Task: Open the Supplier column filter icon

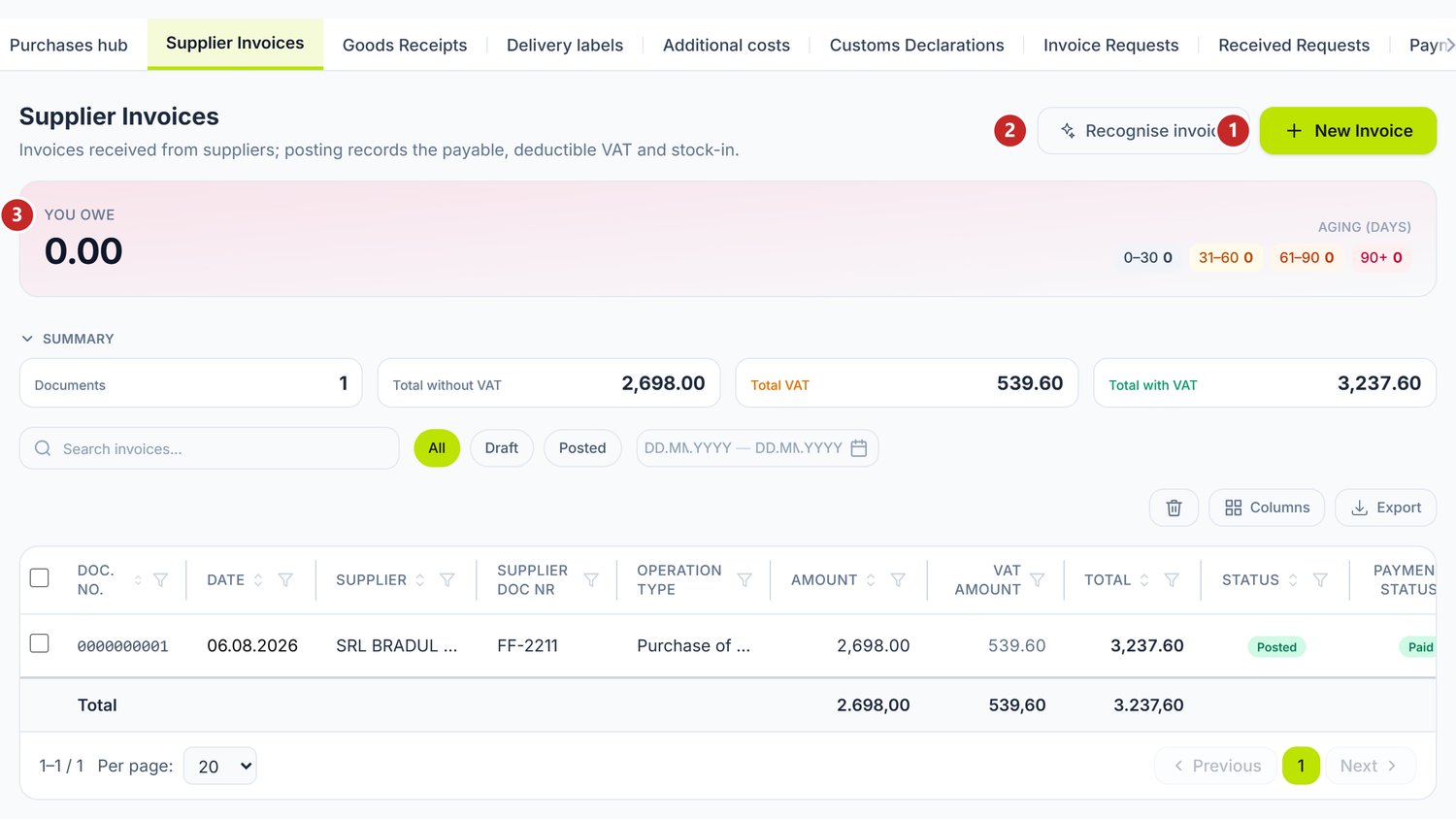Action: point(447,580)
